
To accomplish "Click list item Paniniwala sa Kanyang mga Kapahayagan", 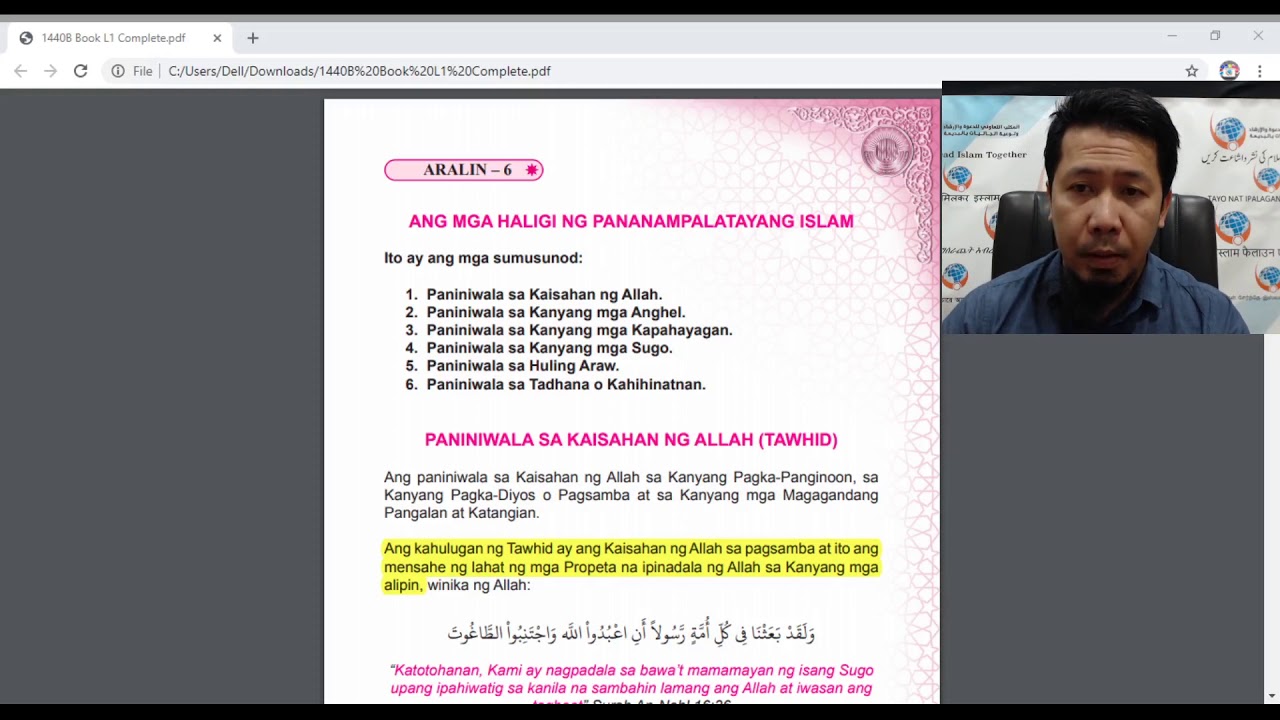I will click(x=579, y=330).
